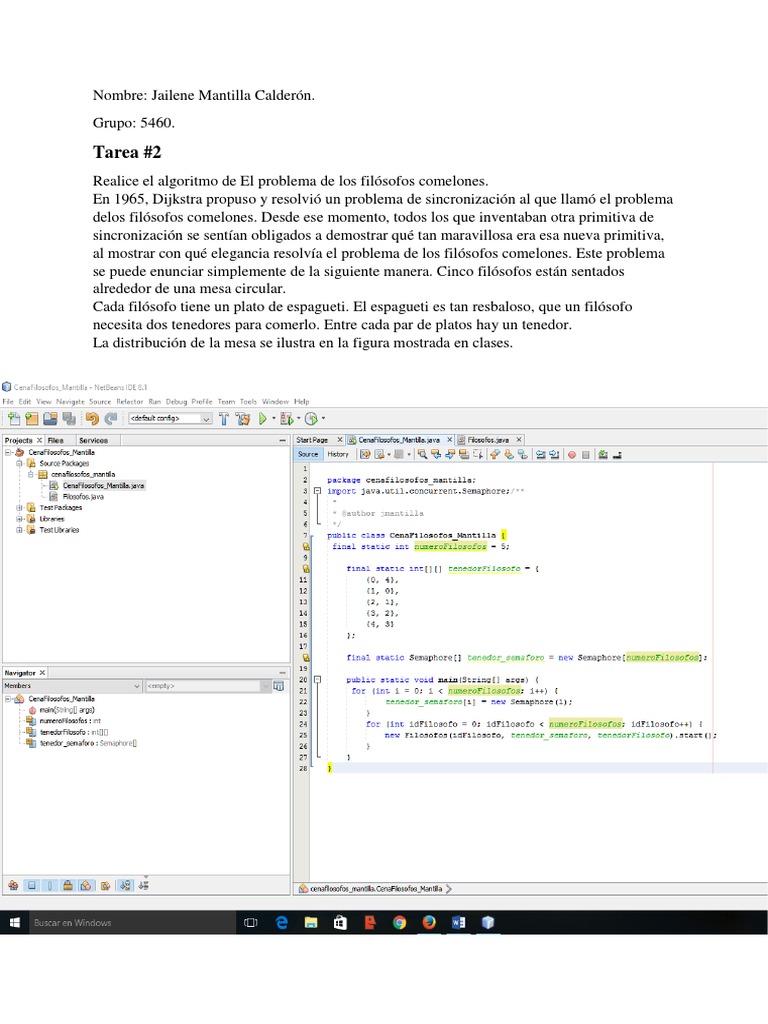768x1024 pixels.
Task: Open Chrome from the Windows taskbar
Action: tap(399, 922)
